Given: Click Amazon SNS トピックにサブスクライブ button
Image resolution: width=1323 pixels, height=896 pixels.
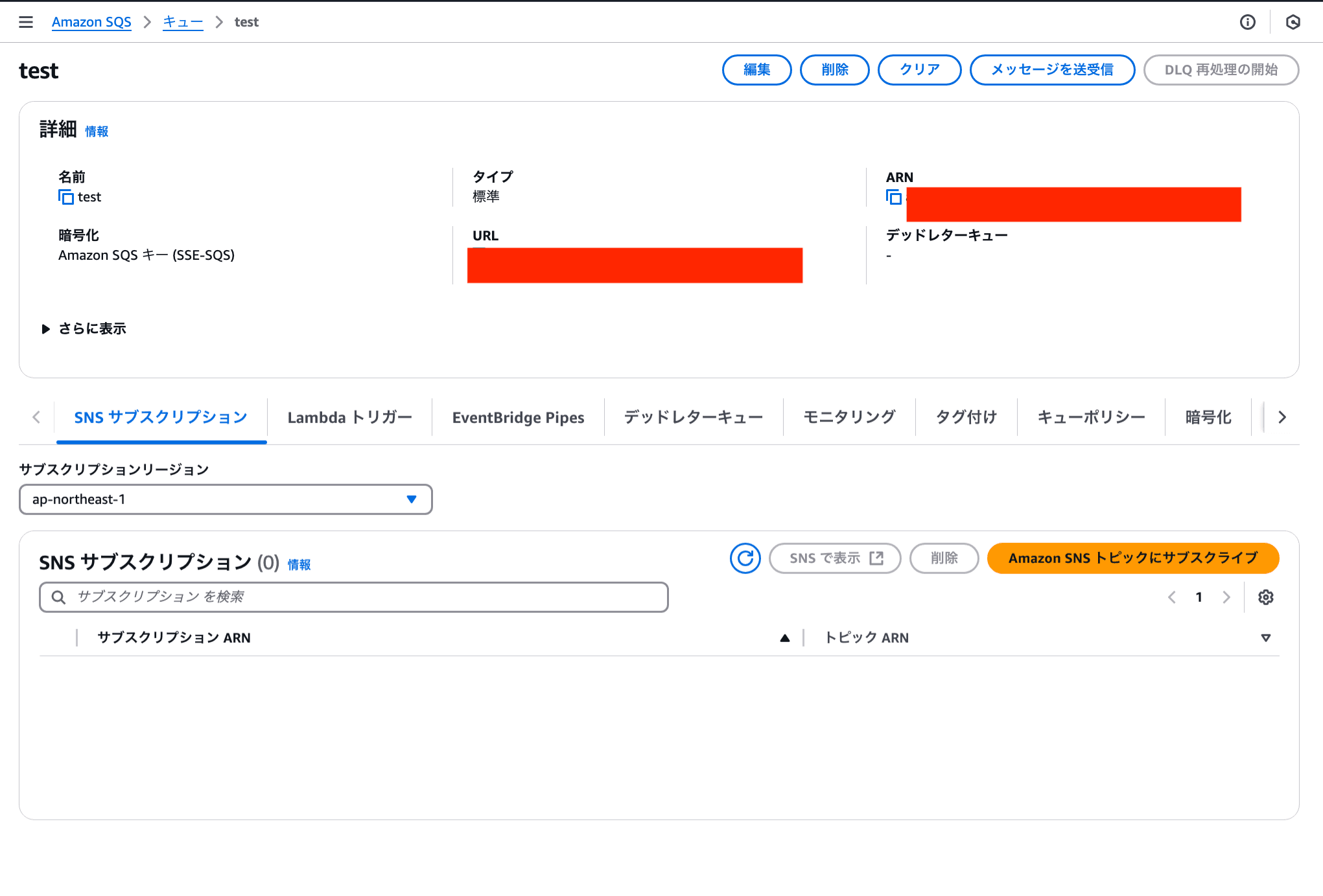Looking at the screenshot, I should point(1132,558).
